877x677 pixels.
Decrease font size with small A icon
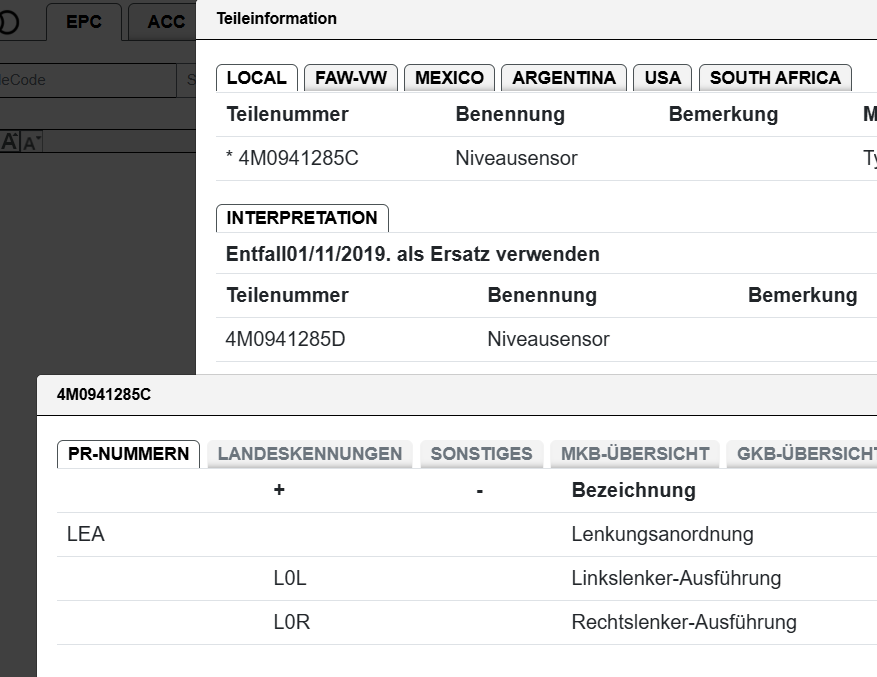pos(31,142)
